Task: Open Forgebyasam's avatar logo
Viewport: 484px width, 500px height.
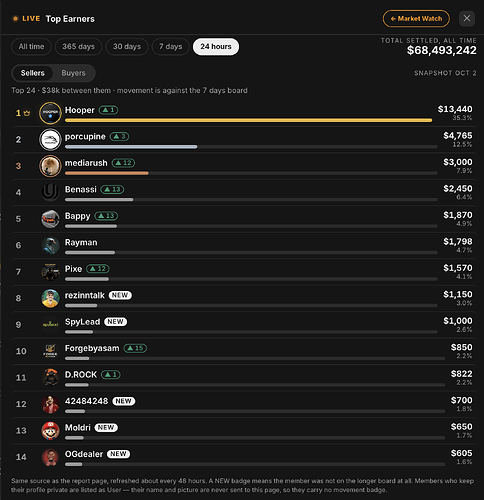Action: [x=50, y=351]
